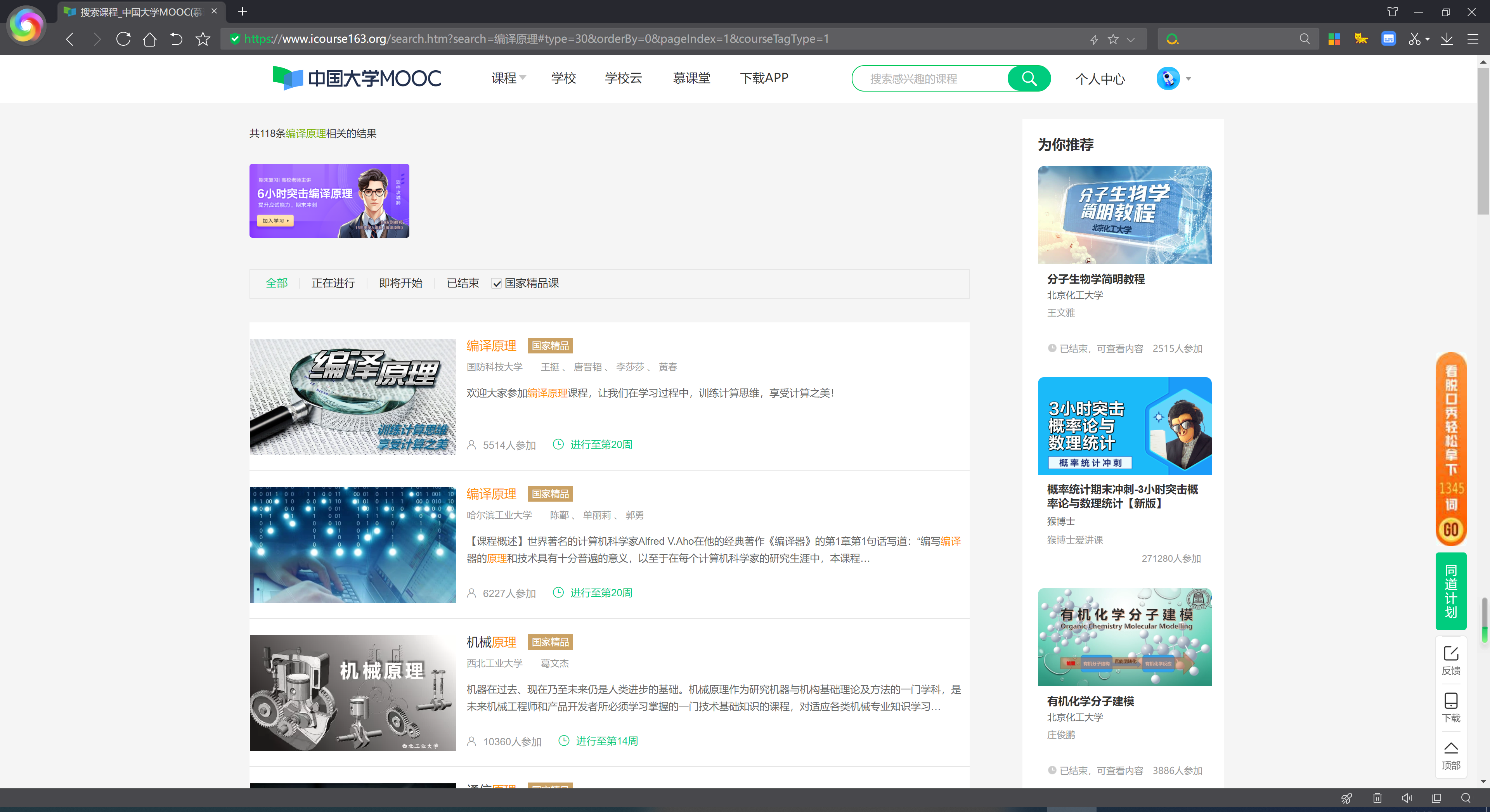Favorite this page via address bar star

pos(1114,39)
